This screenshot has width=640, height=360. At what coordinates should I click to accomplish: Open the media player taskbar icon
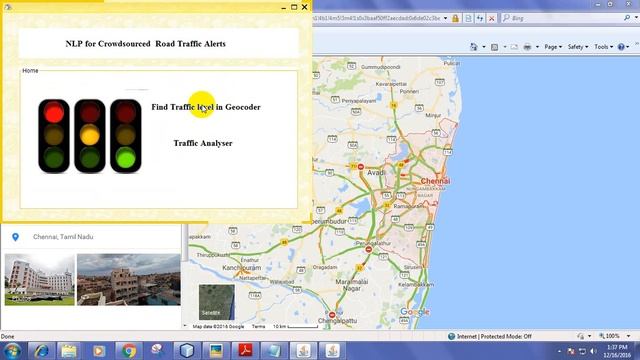(x=98, y=351)
